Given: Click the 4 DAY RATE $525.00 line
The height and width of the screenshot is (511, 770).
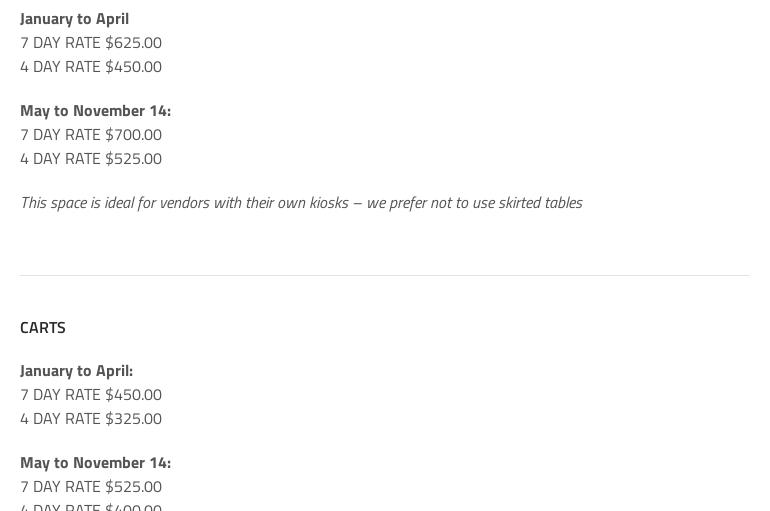Looking at the screenshot, I should coord(91,159).
